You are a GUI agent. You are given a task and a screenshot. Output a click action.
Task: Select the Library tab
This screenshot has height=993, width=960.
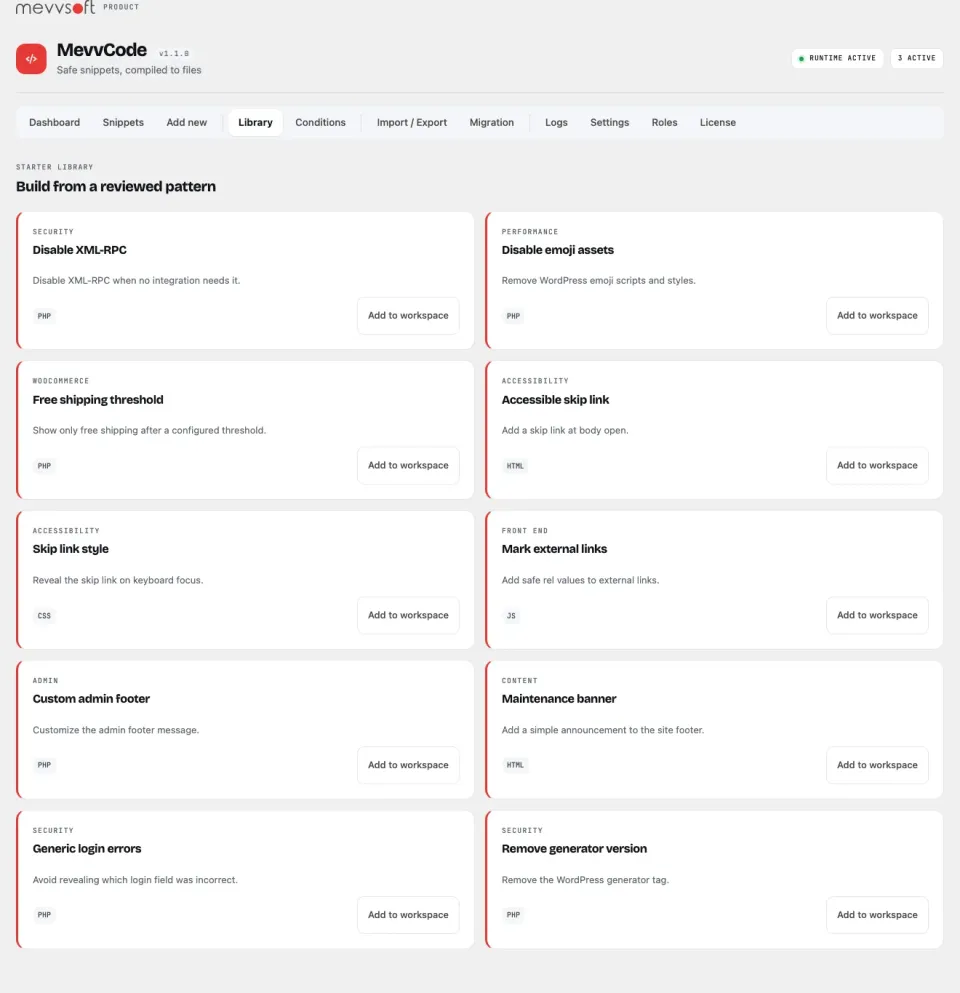click(255, 122)
